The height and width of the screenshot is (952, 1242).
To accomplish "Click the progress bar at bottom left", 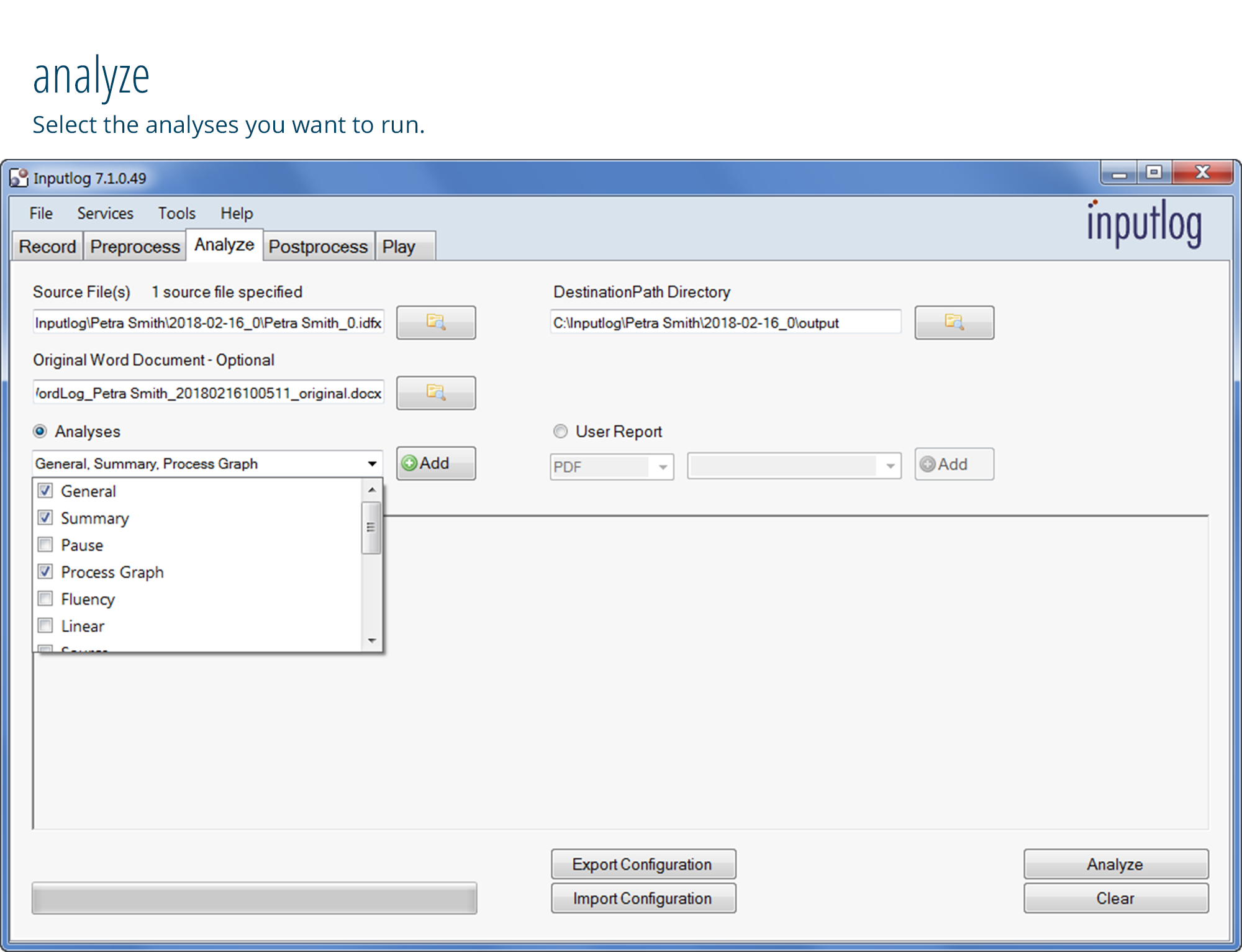I will click(255, 898).
